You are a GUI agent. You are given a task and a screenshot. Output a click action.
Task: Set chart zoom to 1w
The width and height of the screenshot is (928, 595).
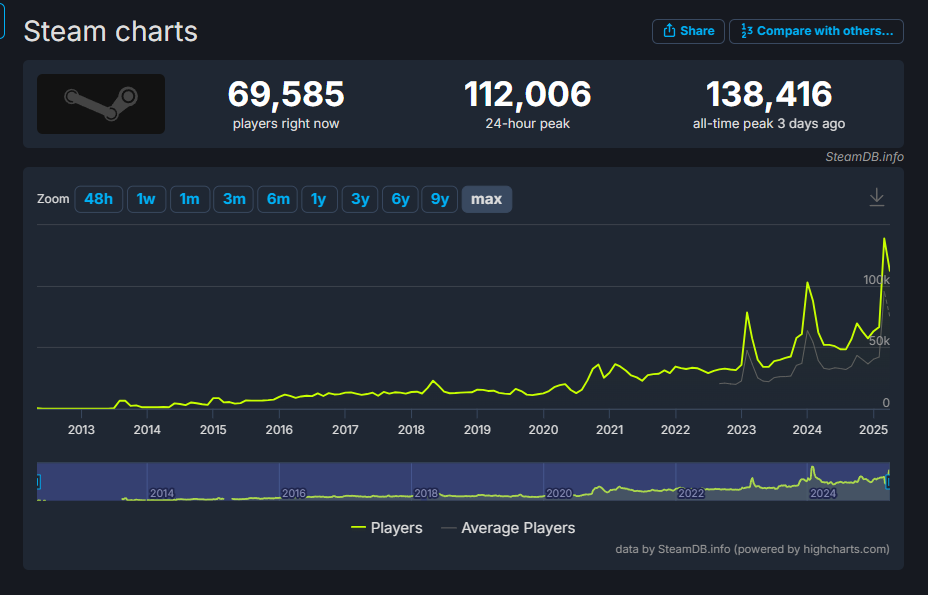tap(146, 199)
